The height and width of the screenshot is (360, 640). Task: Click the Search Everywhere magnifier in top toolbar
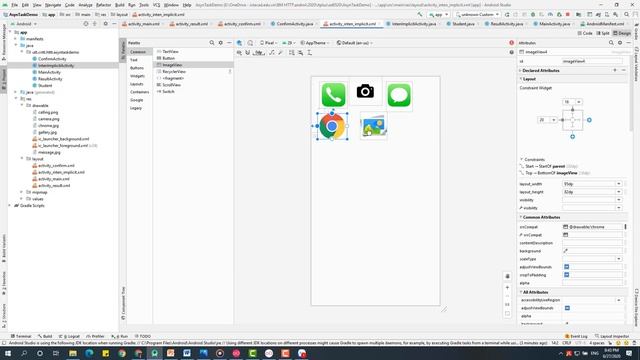(x=627, y=14)
